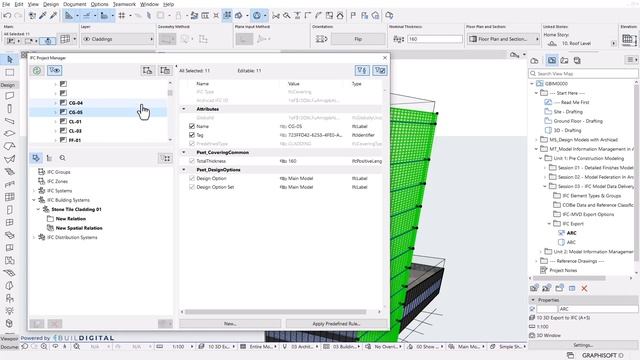Select the assignments view icon in lower panel
Viewport: 640px width, 360px height.
pos(36,158)
